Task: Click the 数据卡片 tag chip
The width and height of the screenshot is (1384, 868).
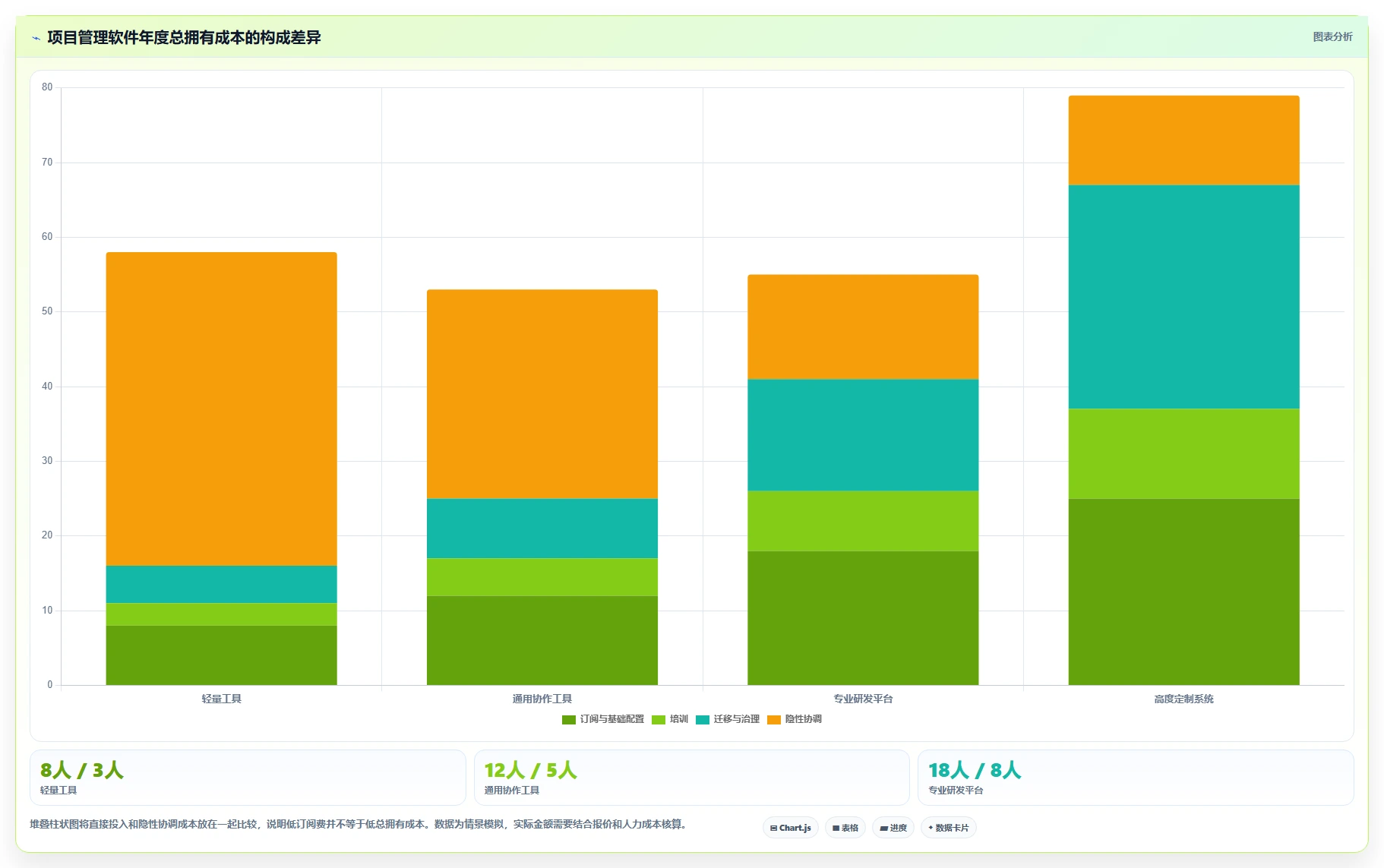Action: 949,828
